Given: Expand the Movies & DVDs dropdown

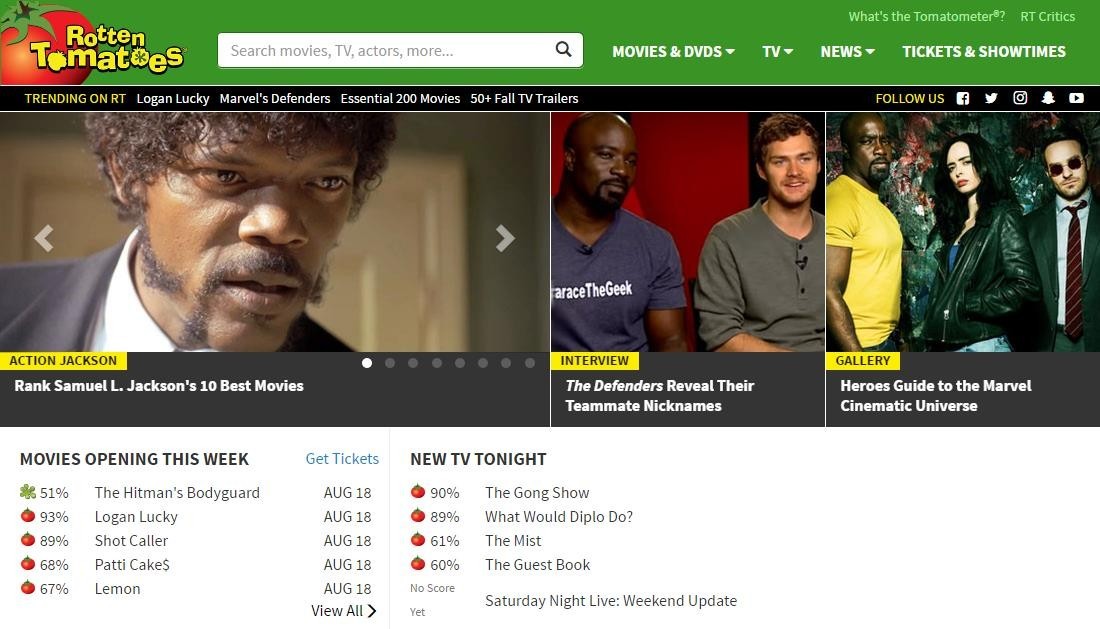Looking at the screenshot, I should coord(673,51).
